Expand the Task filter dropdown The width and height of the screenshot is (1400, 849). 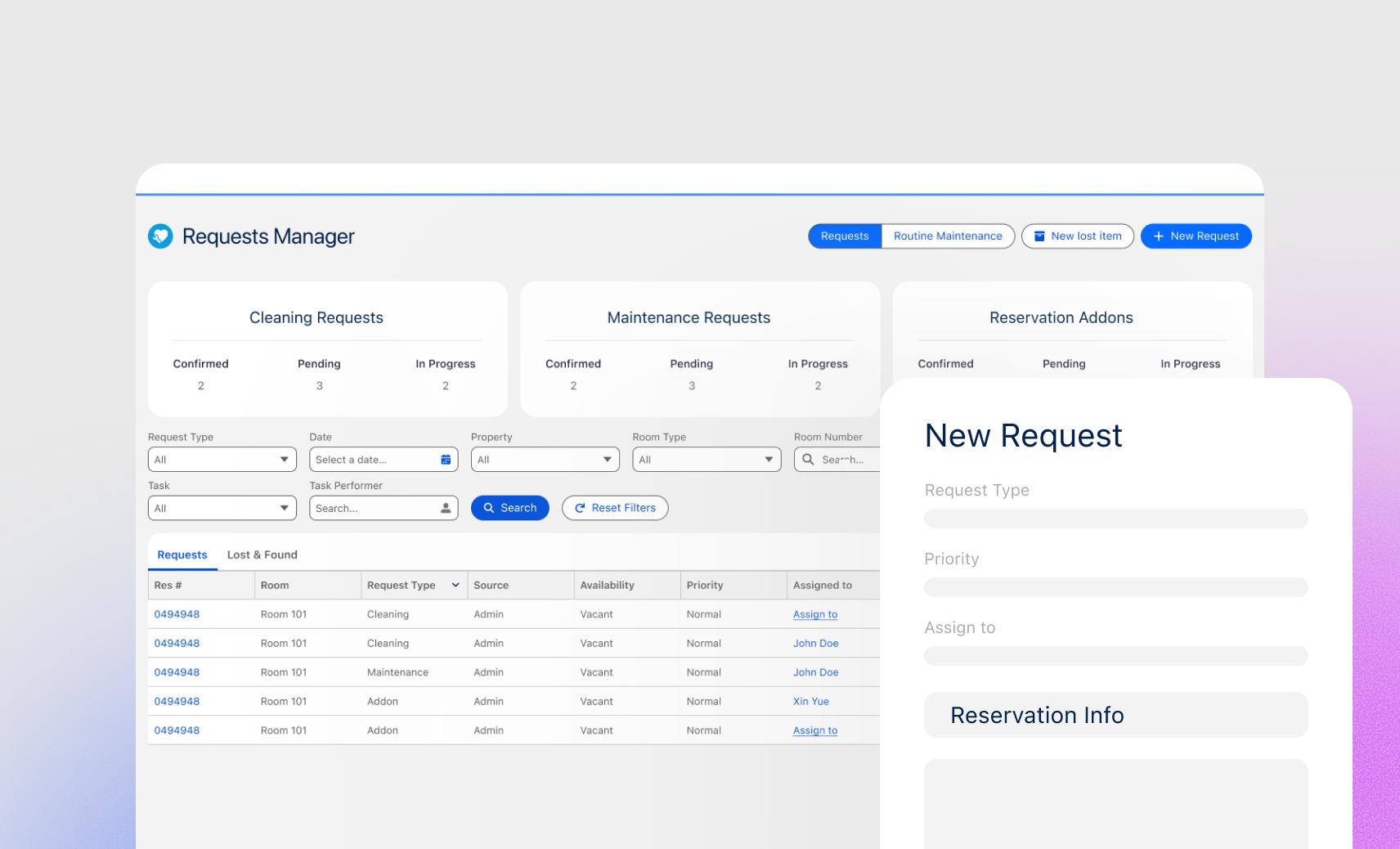tap(222, 508)
